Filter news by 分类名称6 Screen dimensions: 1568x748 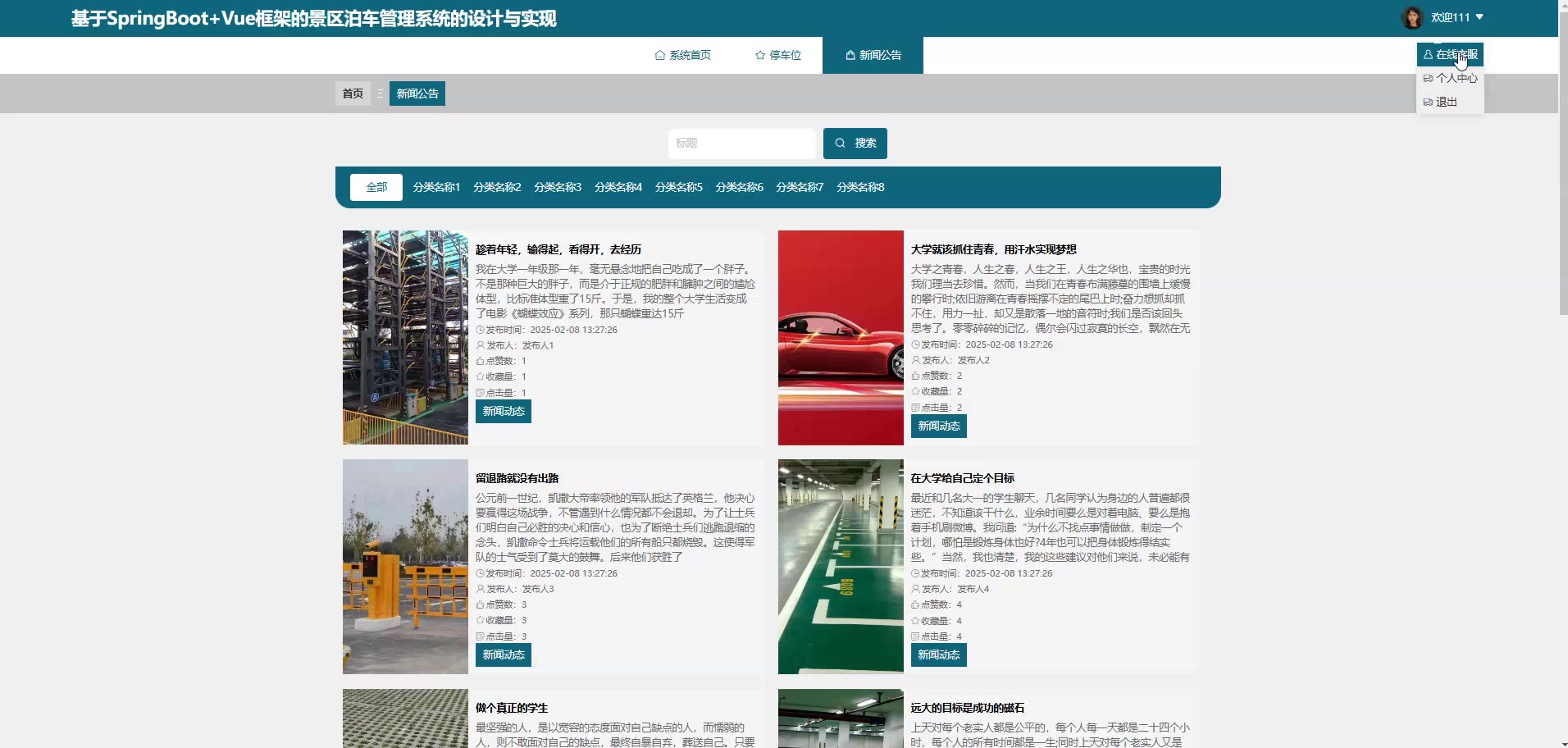click(740, 188)
